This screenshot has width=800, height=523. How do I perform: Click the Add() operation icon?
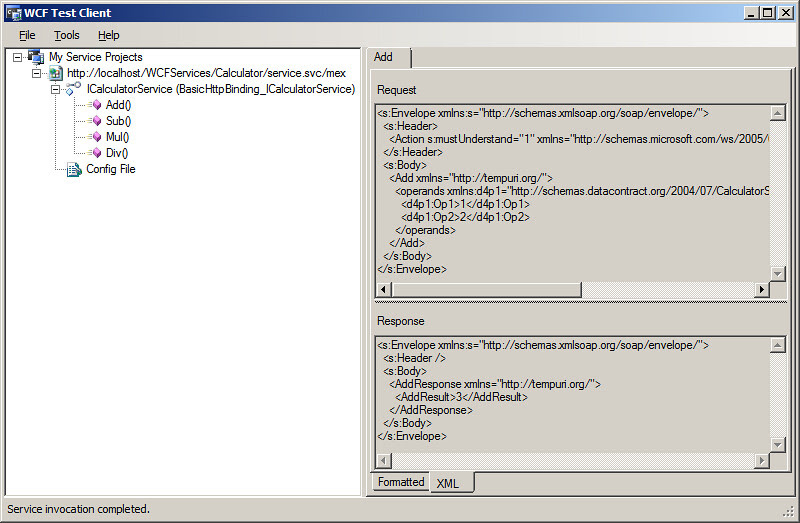[95, 105]
